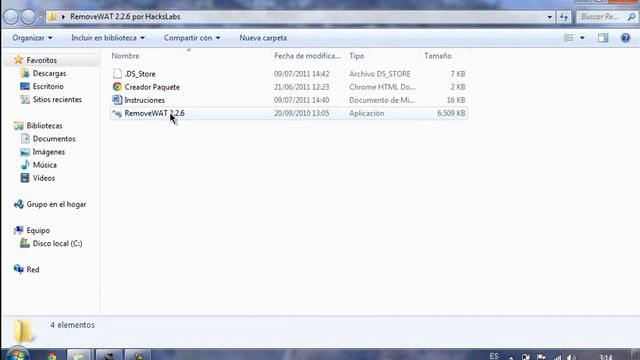640x360 pixels.
Task: Open Documentos library
Action: point(54,138)
